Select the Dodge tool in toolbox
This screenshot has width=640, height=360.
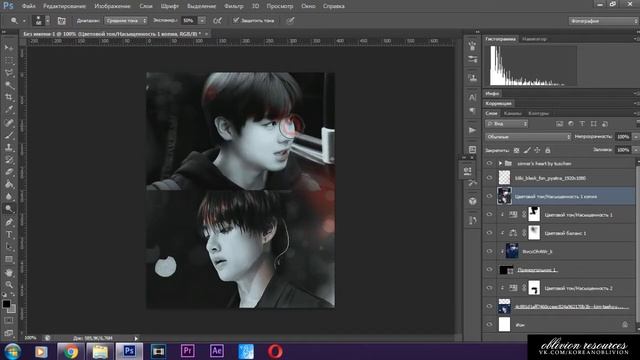(9, 209)
